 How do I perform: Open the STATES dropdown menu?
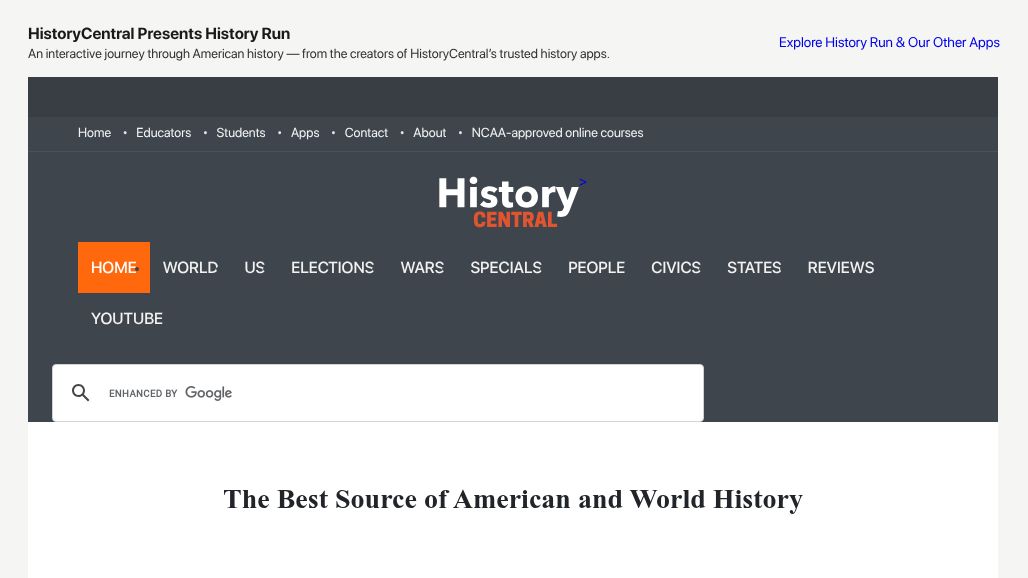754,267
